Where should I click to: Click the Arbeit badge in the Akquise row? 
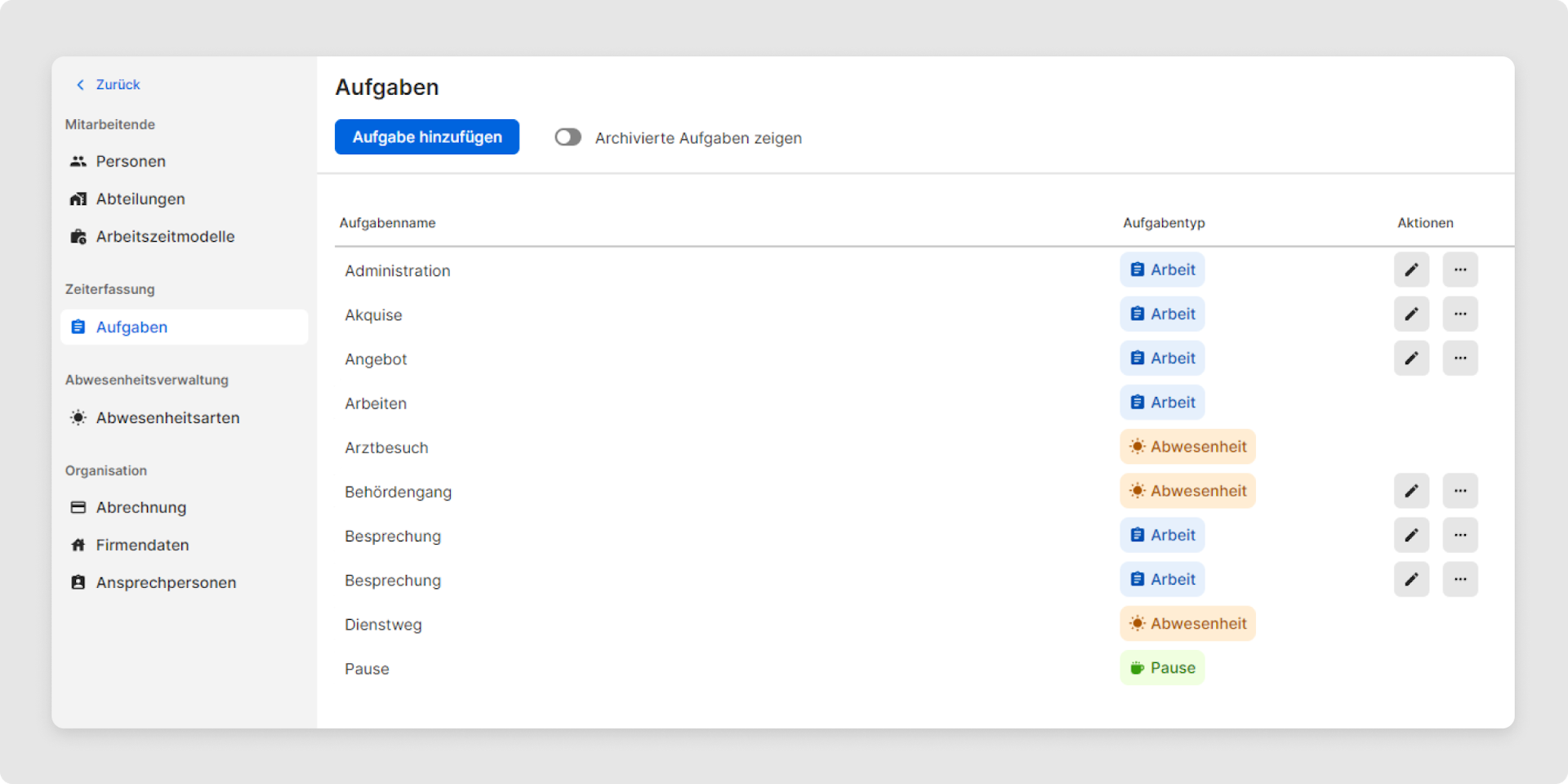coord(1162,314)
